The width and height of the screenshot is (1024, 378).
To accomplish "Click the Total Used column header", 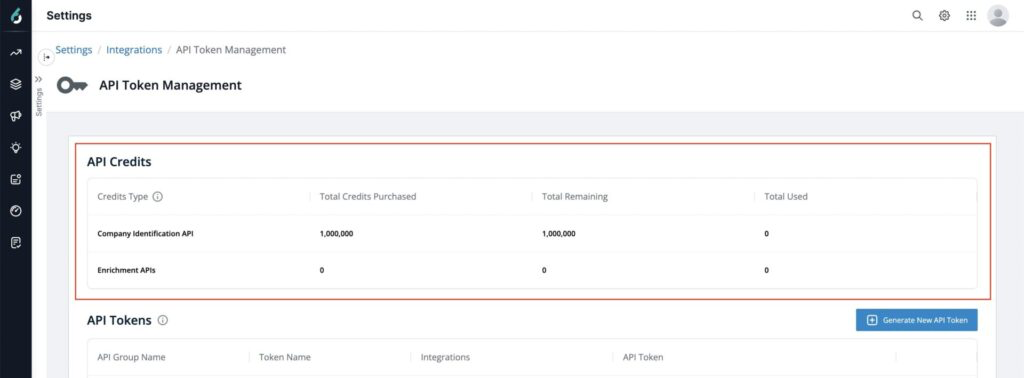I will point(786,197).
